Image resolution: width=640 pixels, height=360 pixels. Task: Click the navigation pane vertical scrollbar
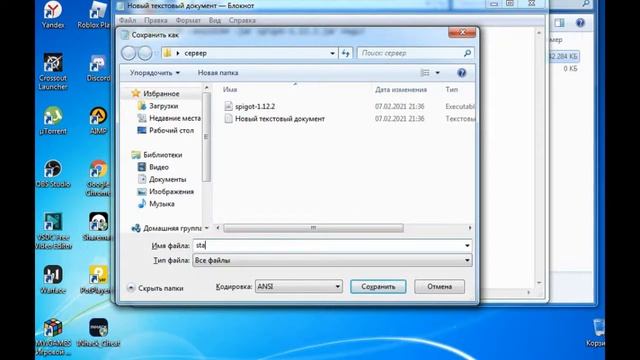(x=206, y=137)
